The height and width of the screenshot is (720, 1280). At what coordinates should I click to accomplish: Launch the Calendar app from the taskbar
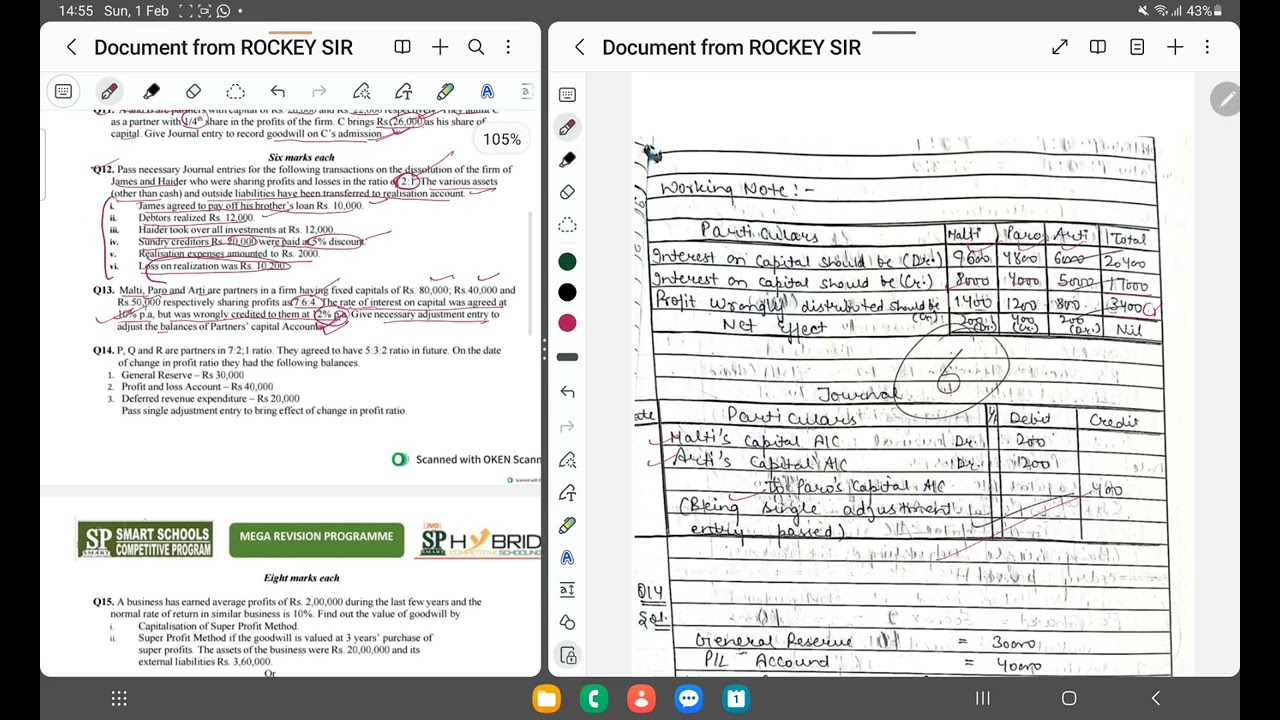coord(736,698)
